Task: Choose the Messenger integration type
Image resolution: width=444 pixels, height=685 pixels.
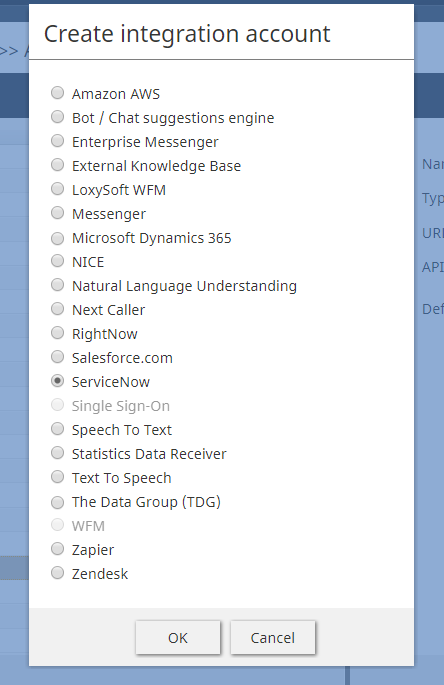Action: pos(57,213)
